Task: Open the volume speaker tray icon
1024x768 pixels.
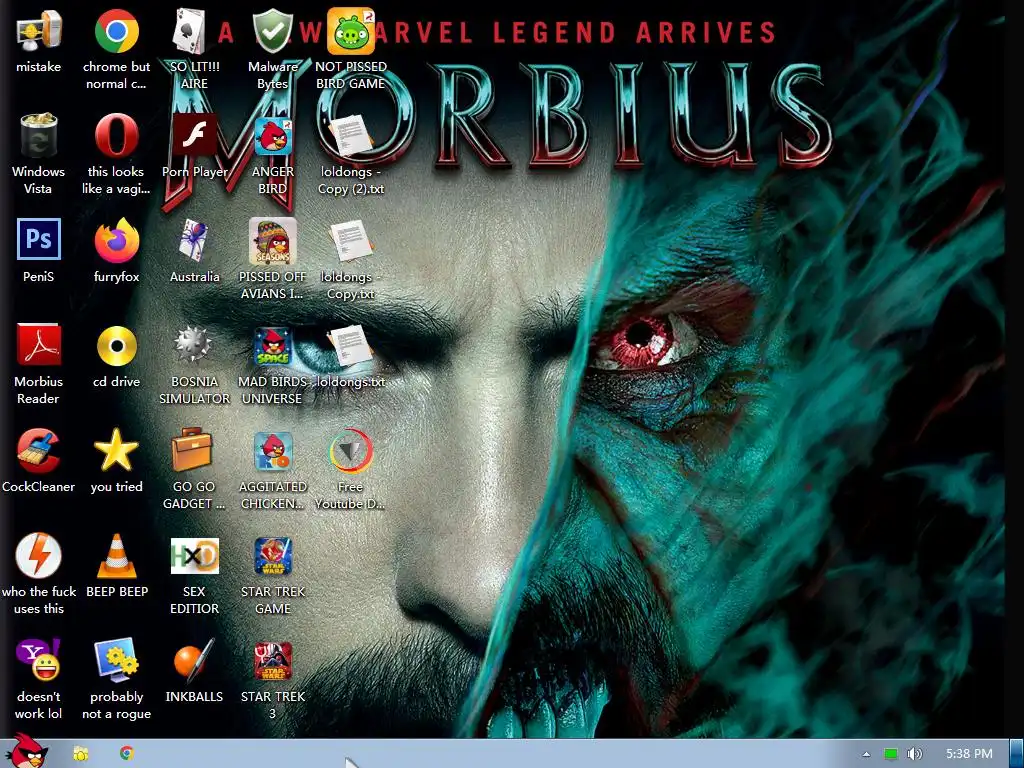Action: pyautogui.click(x=915, y=754)
